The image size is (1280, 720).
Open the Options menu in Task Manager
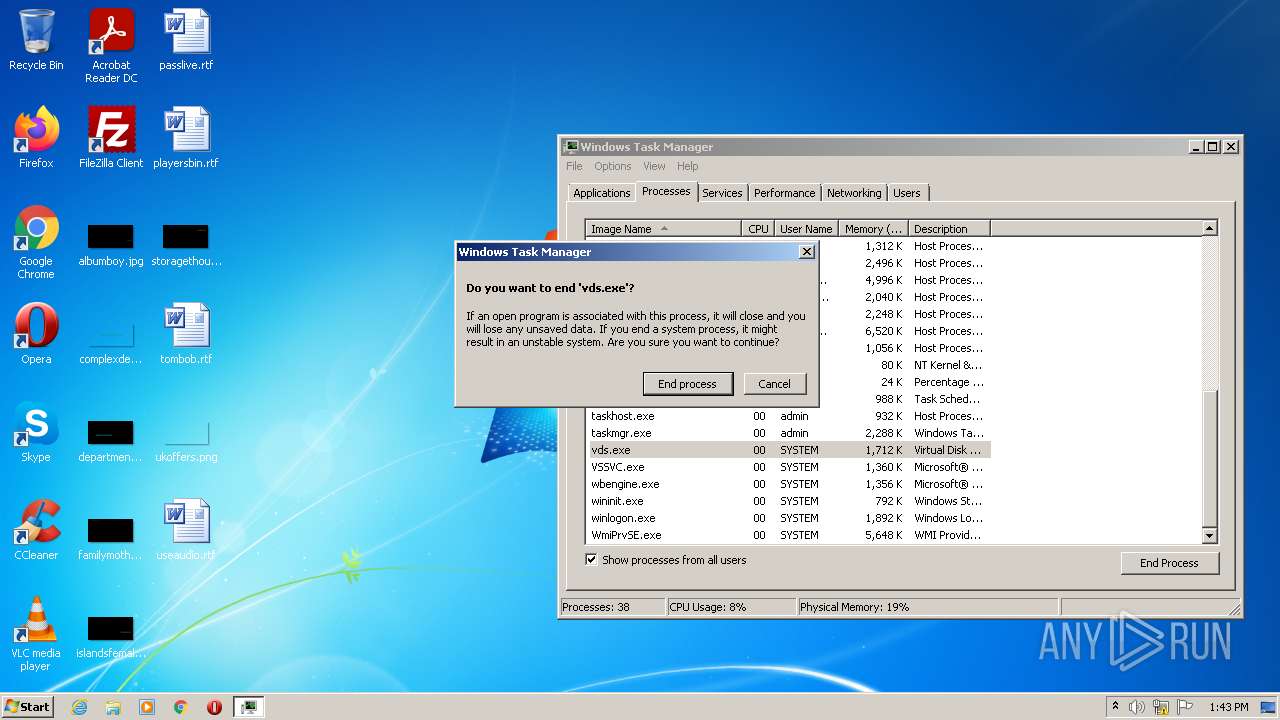point(612,166)
